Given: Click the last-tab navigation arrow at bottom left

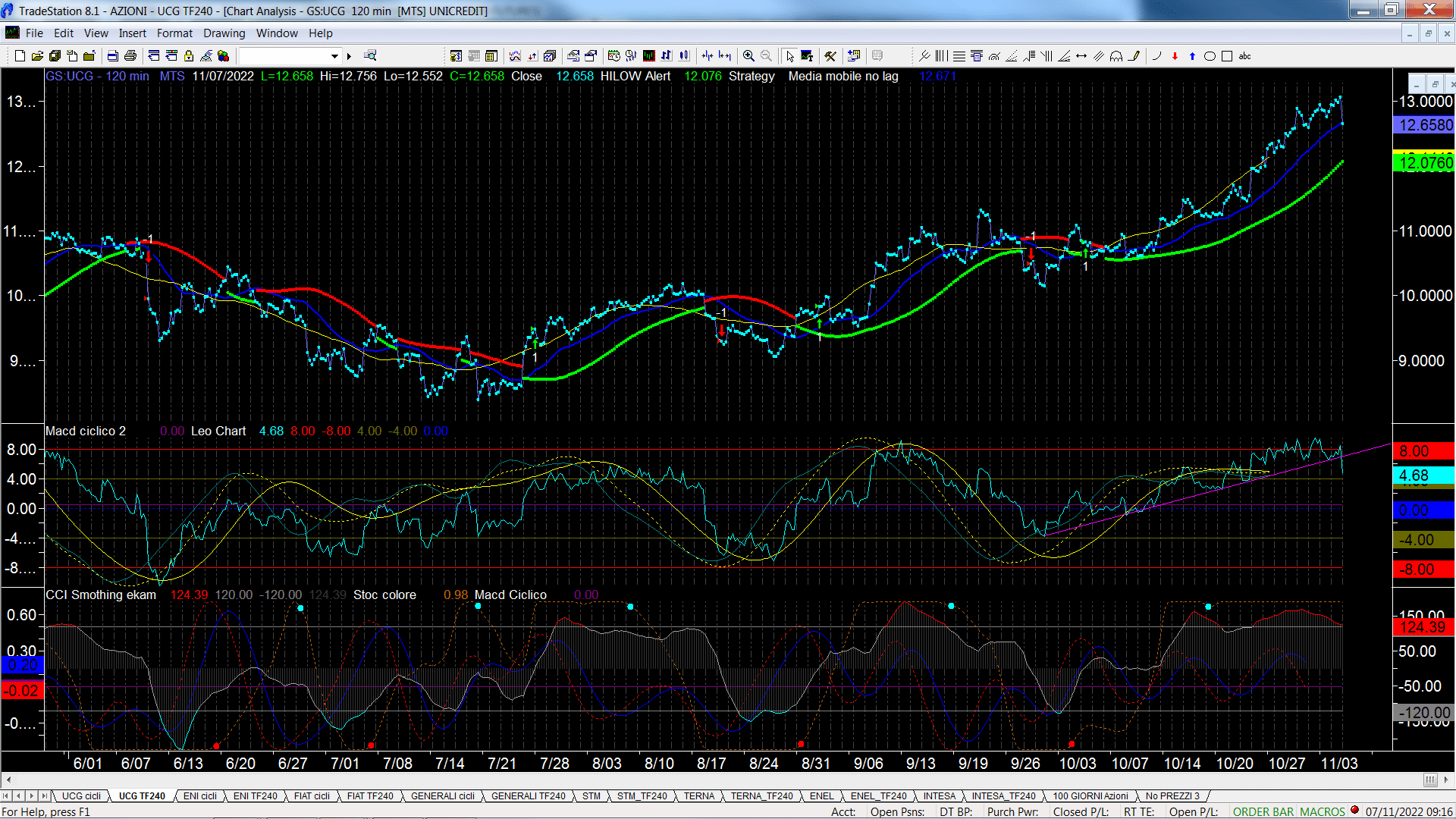Looking at the screenshot, I should pos(44,796).
